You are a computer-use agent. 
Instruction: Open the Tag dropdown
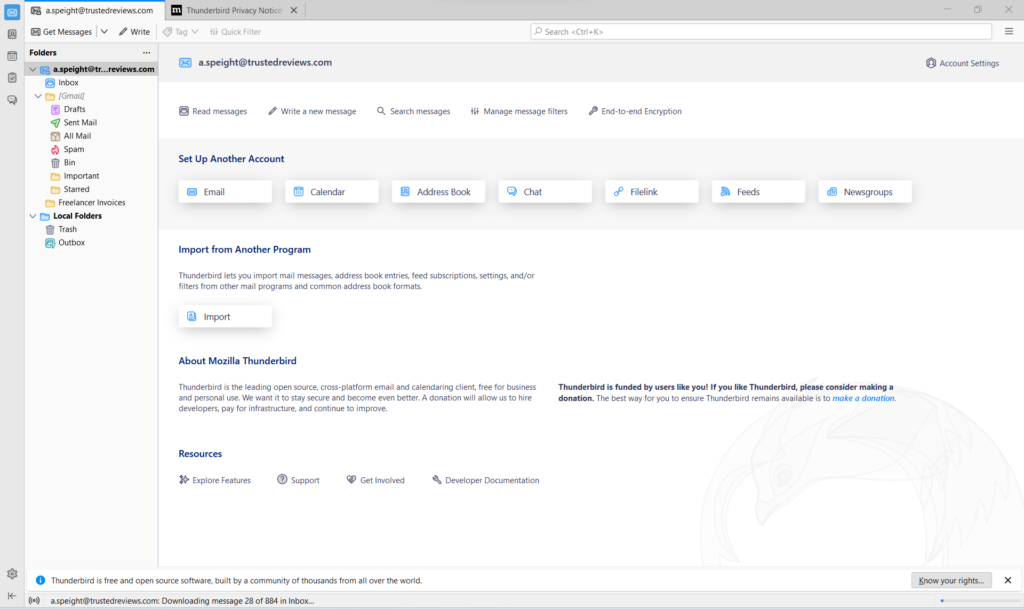click(181, 31)
